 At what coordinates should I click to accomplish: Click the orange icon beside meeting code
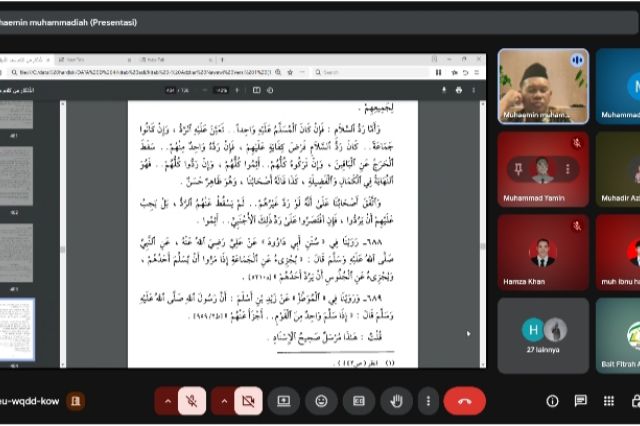coord(76,401)
